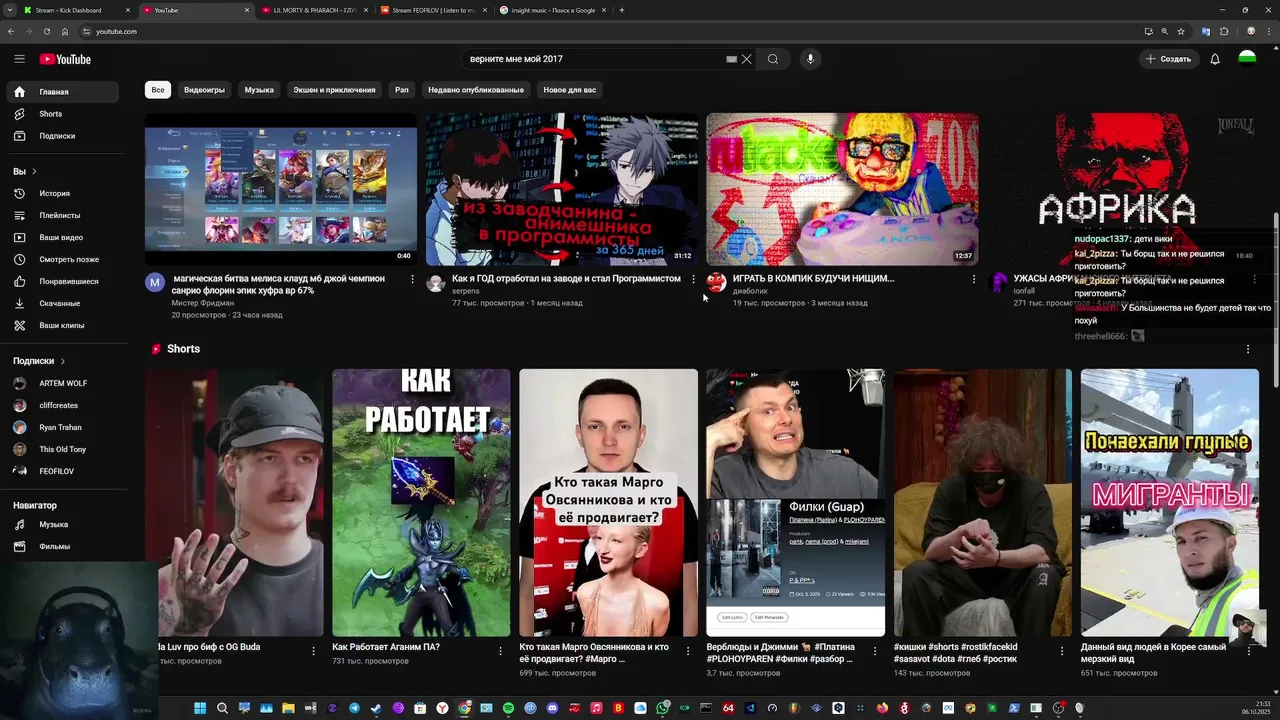The height and width of the screenshot is (720, 1280).
Task: Open options for Верблюды и Джимми short
Action: 874,651
